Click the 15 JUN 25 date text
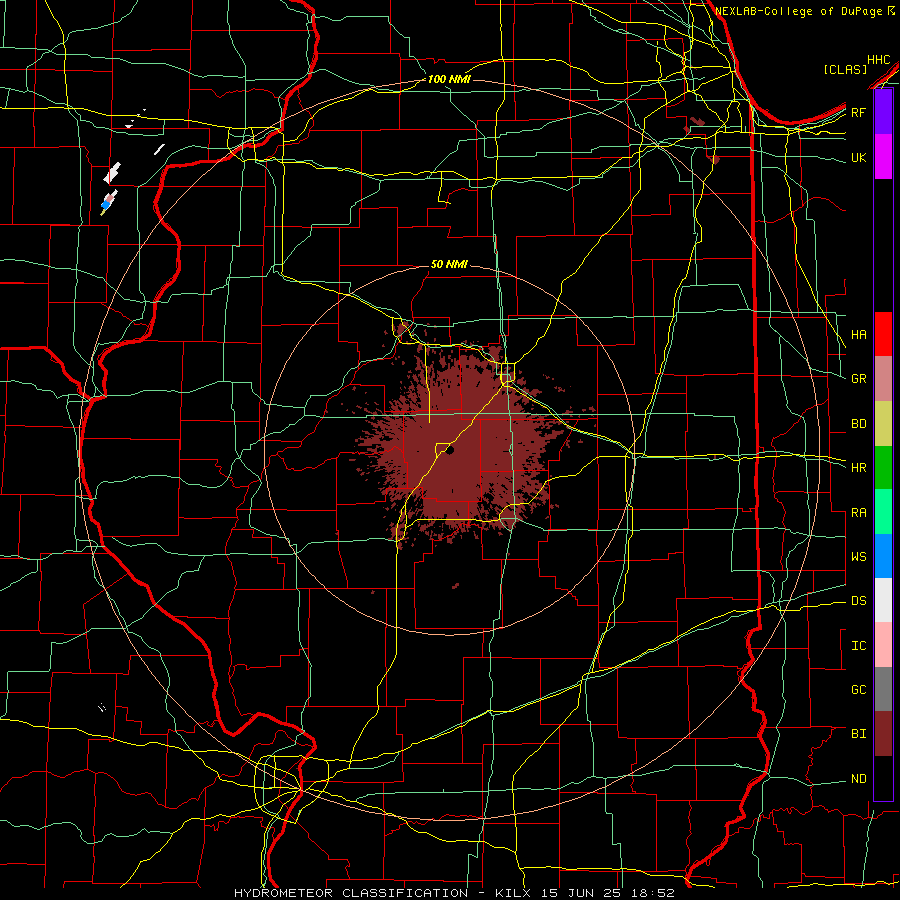The width and height of the screenshot is (900, 900). coord(583,893)
